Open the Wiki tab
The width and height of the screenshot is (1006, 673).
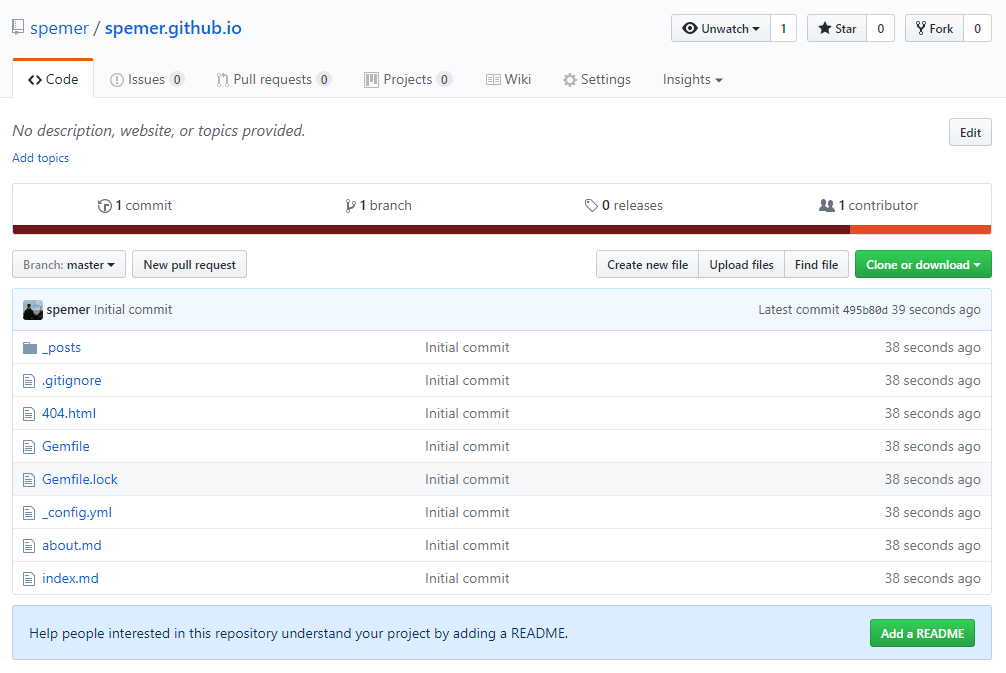[508, 80]
